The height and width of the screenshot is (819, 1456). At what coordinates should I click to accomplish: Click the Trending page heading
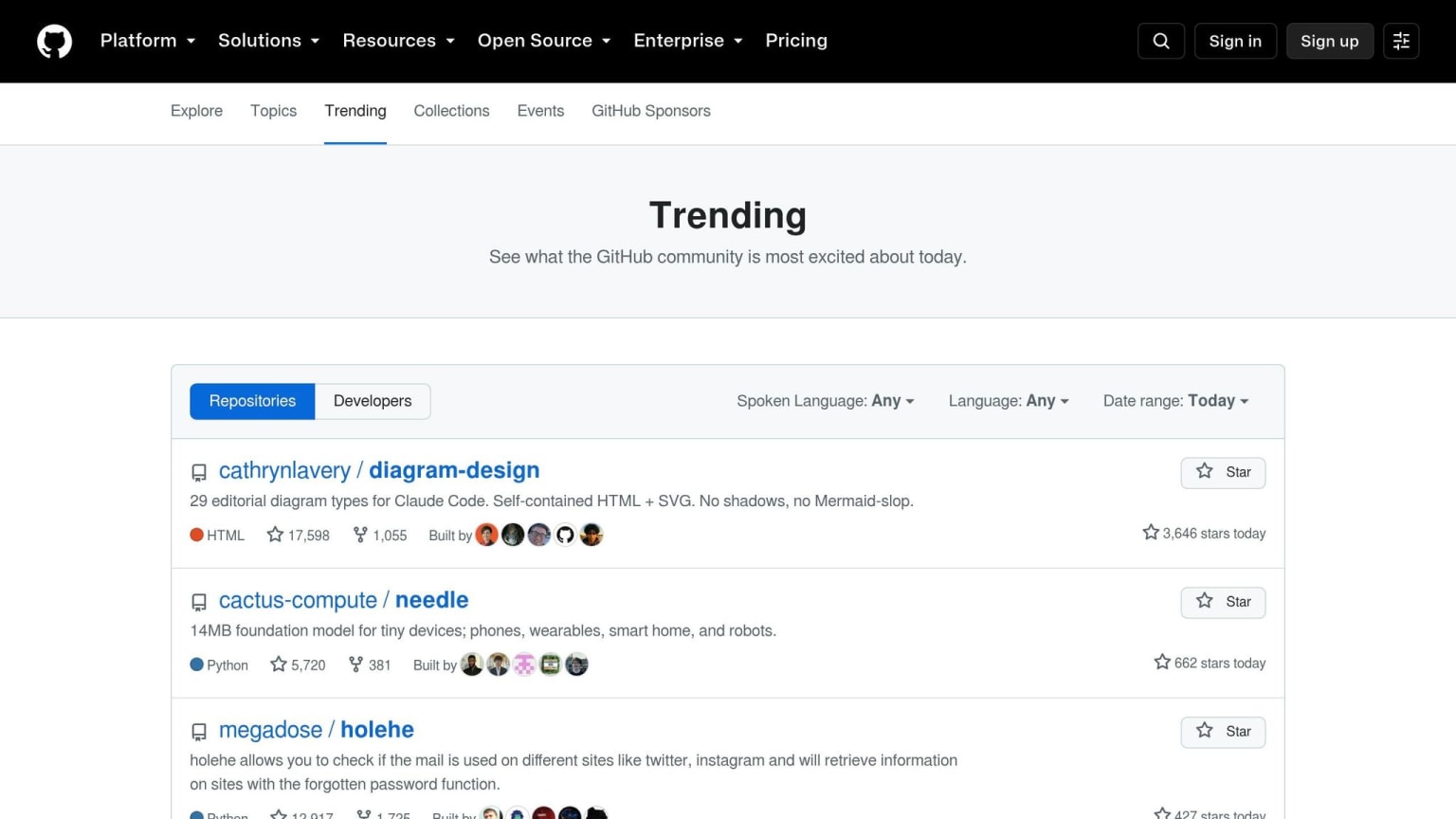[728, 215]
